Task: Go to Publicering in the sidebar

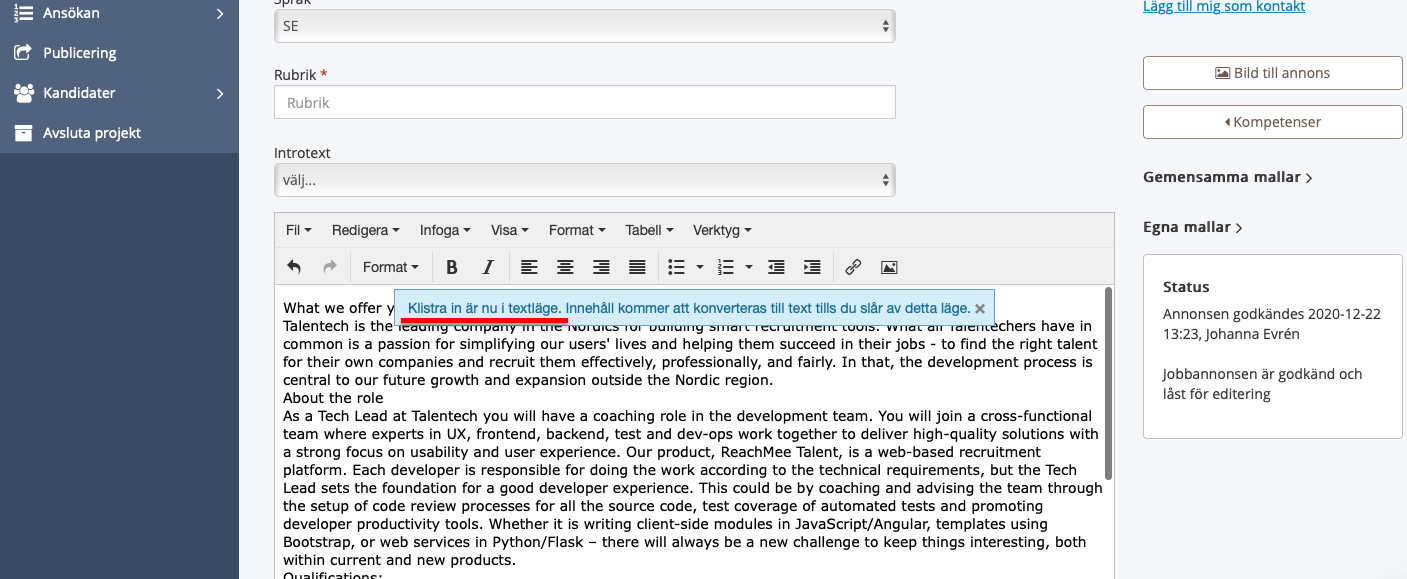Action: pyautogui.click(x=119, y=53)
